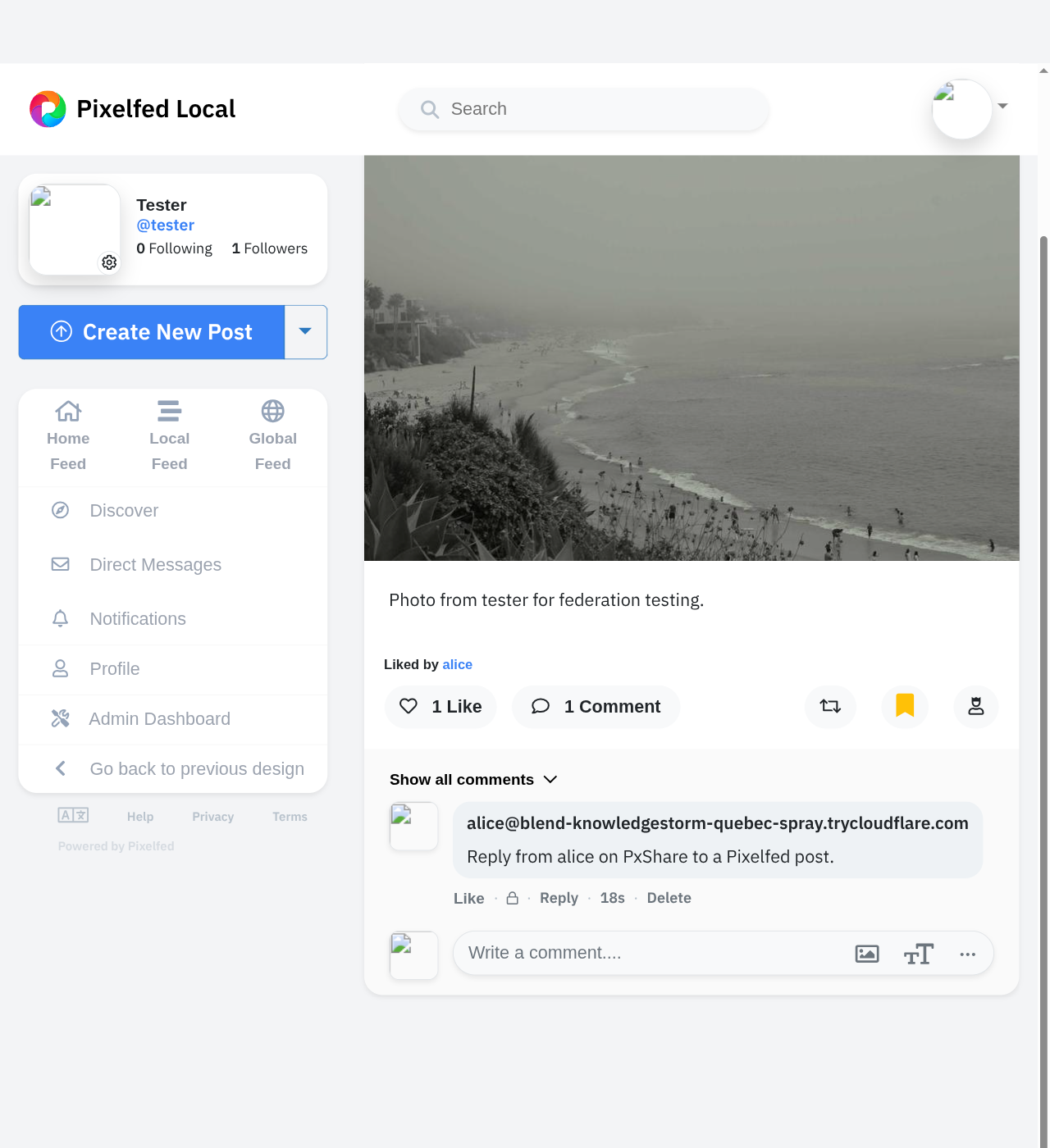Repost the photo with the share icon
The height and width of the screenshot is (1148, 1050).
point(829,707)
